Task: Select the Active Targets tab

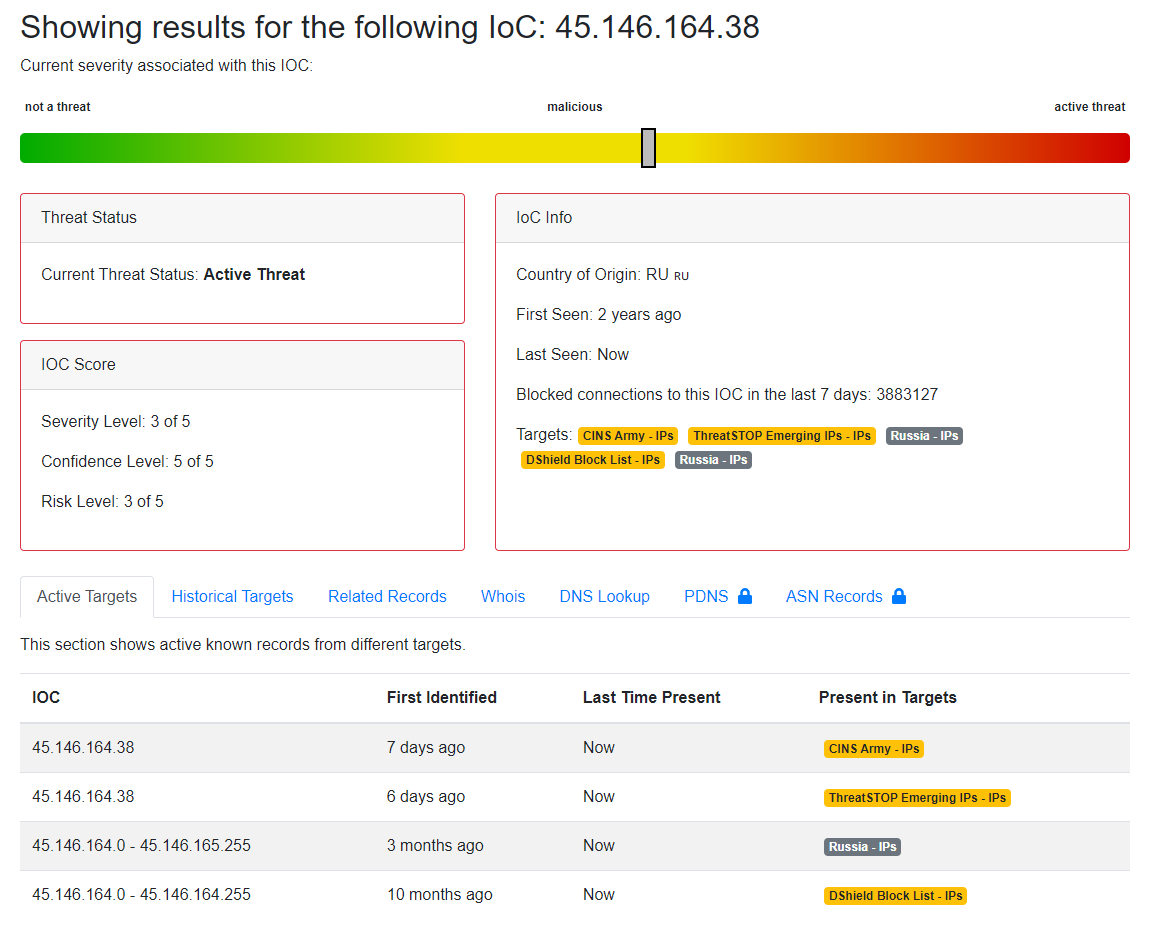Action: [x=87, y=596]
